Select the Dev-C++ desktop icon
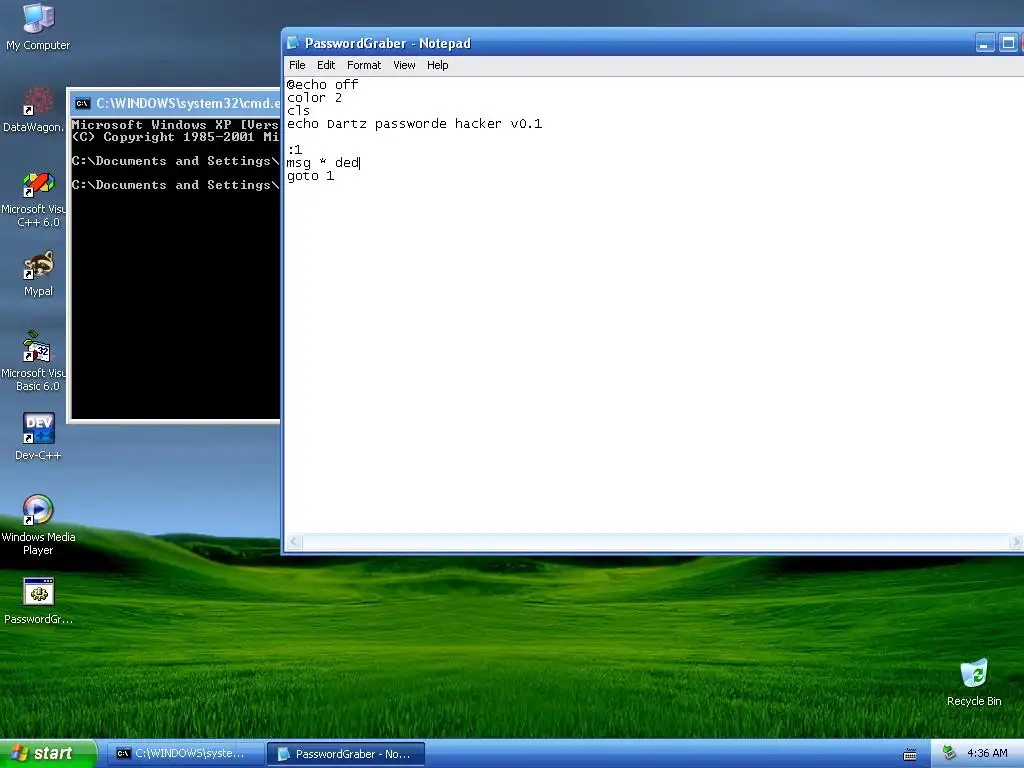Viewport: 1024px width, 768px height. click(38, 436)
